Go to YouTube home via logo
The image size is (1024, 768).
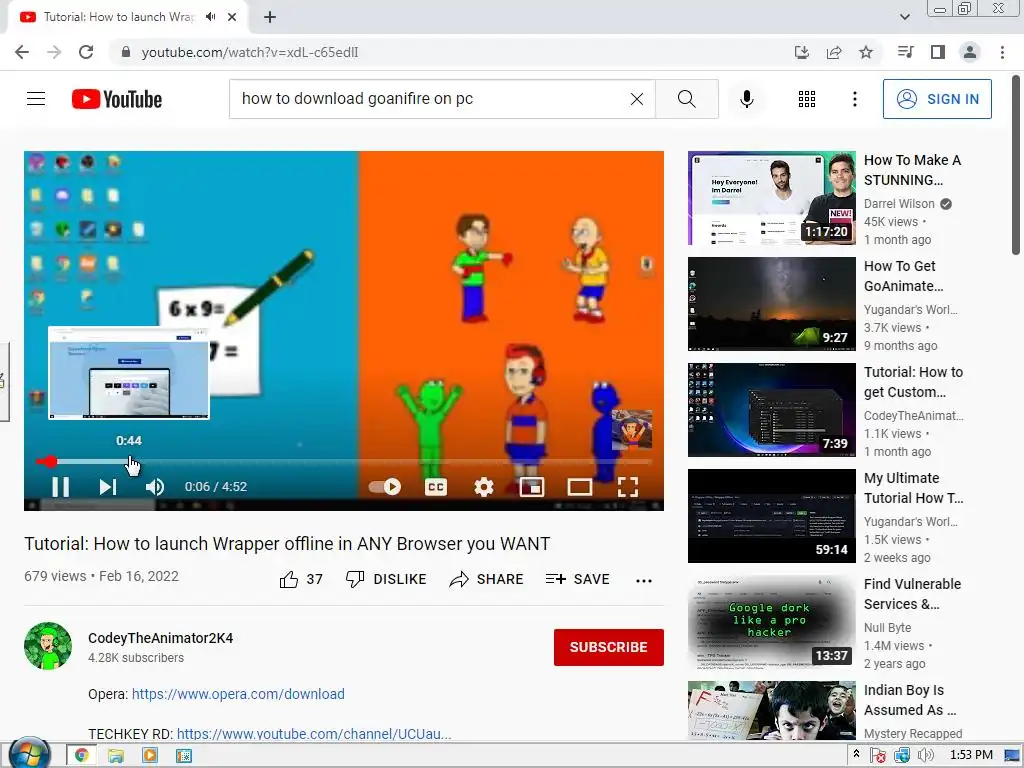117,99
